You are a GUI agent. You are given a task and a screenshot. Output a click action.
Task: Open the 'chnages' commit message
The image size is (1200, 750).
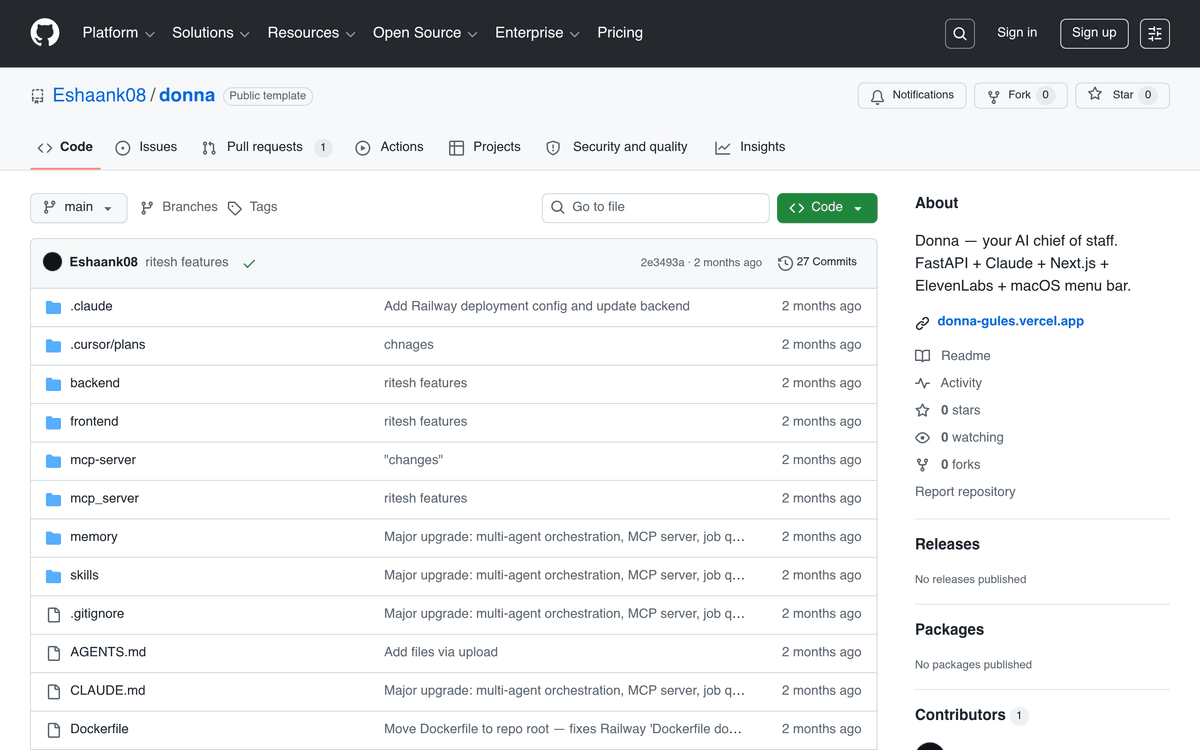(409, 345)
